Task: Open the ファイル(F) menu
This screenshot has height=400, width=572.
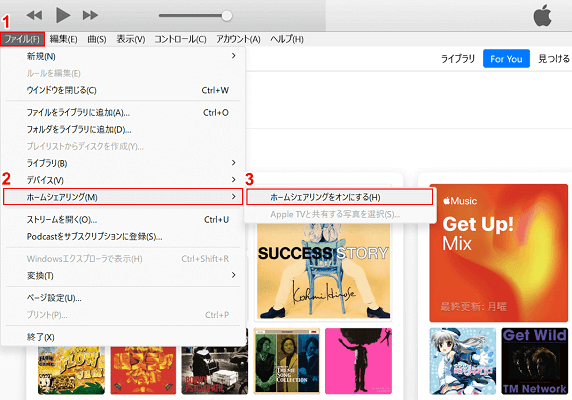Action: [22, 39]
